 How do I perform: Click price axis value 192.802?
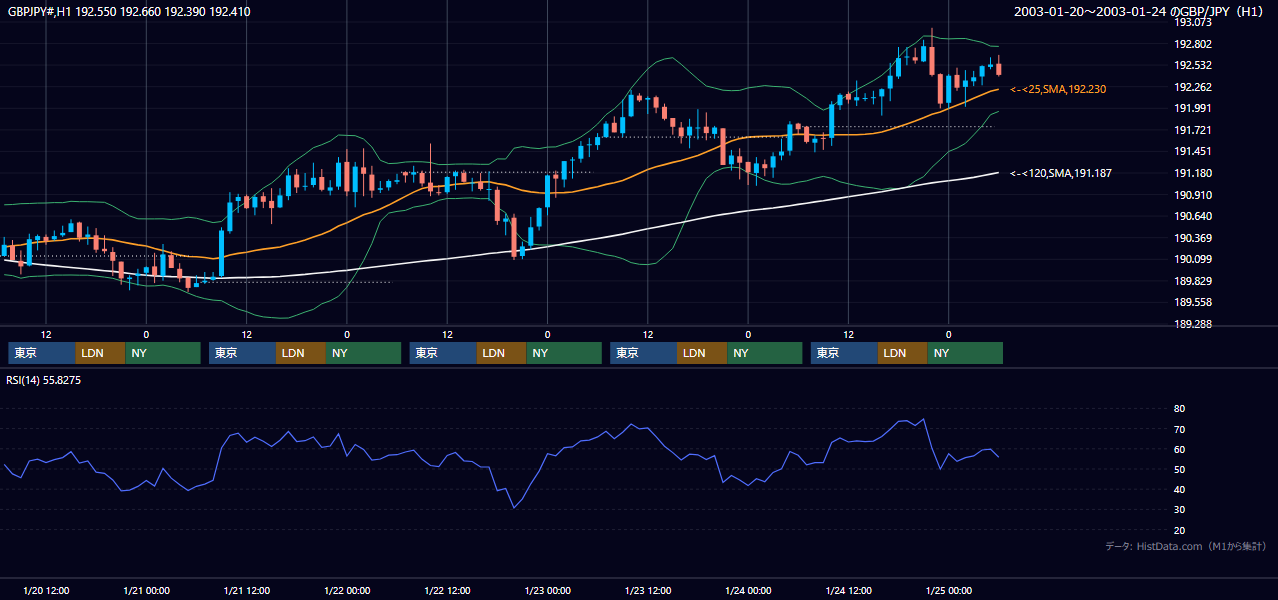coord(1193,44)
